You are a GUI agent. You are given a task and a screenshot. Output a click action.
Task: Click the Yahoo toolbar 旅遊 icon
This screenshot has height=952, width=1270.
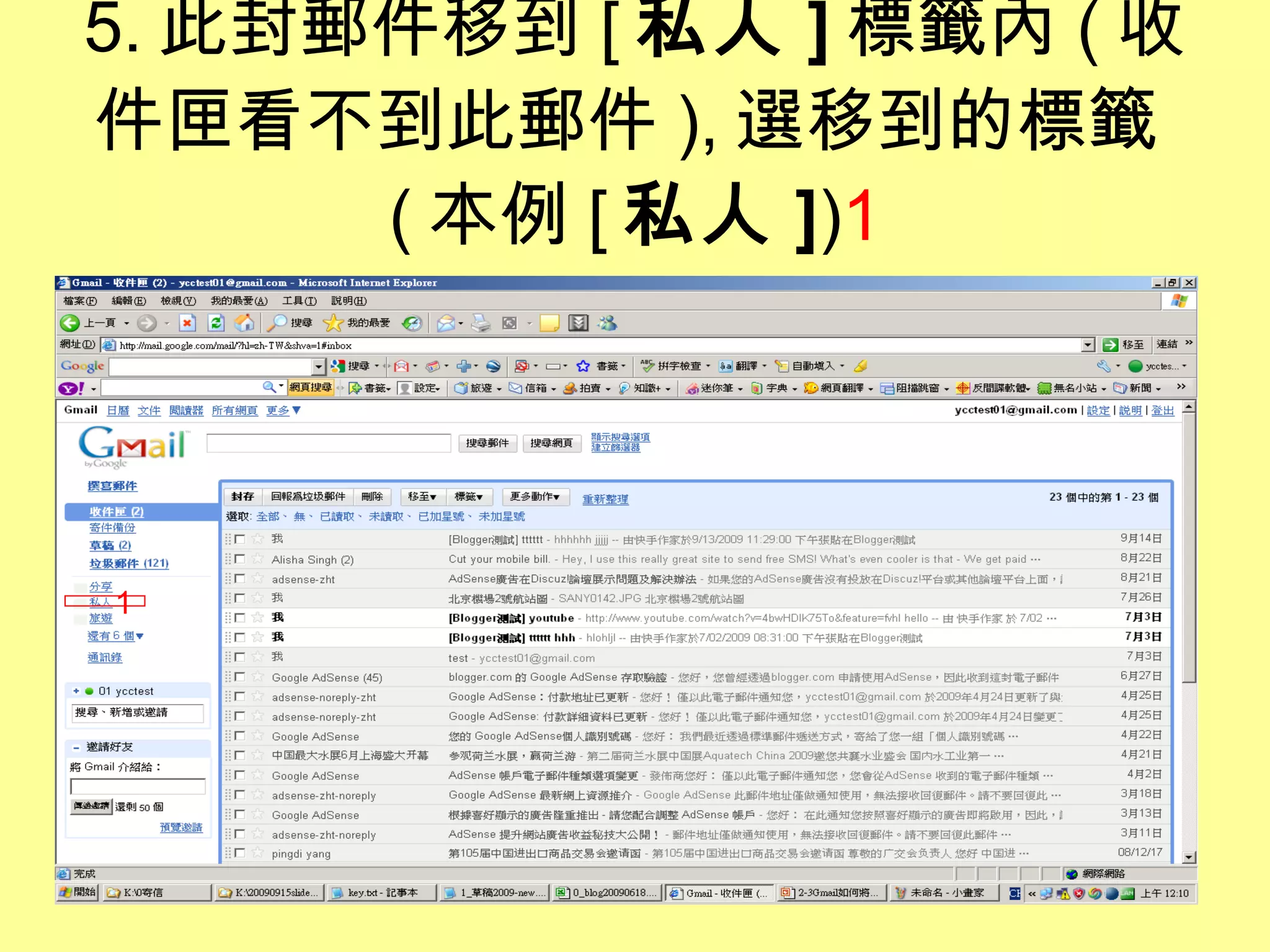461,389
